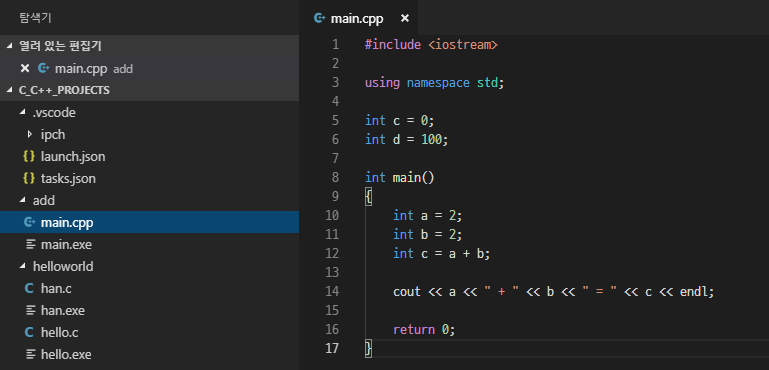This screenshot has height=370, width=769.
Task: Click file icon of hello.exe
Action: tap(30, 354)
